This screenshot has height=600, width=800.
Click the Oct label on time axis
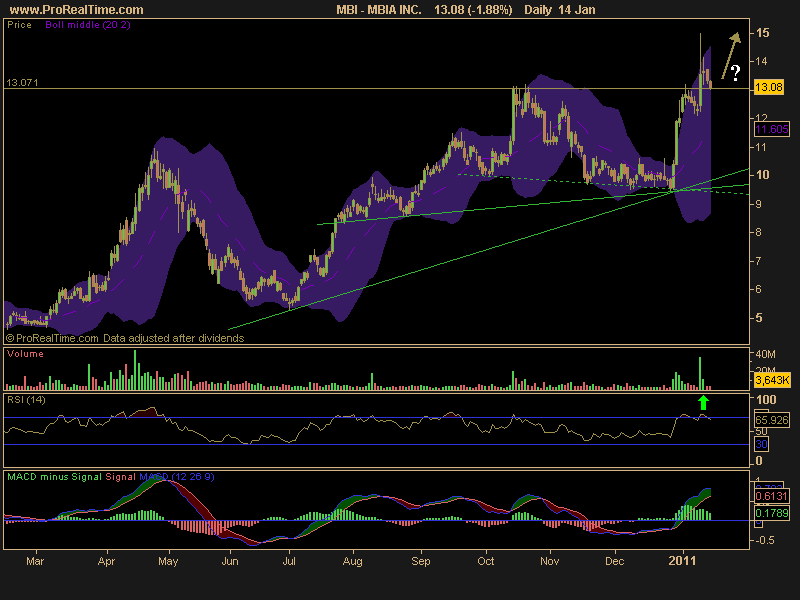(486, 561)
